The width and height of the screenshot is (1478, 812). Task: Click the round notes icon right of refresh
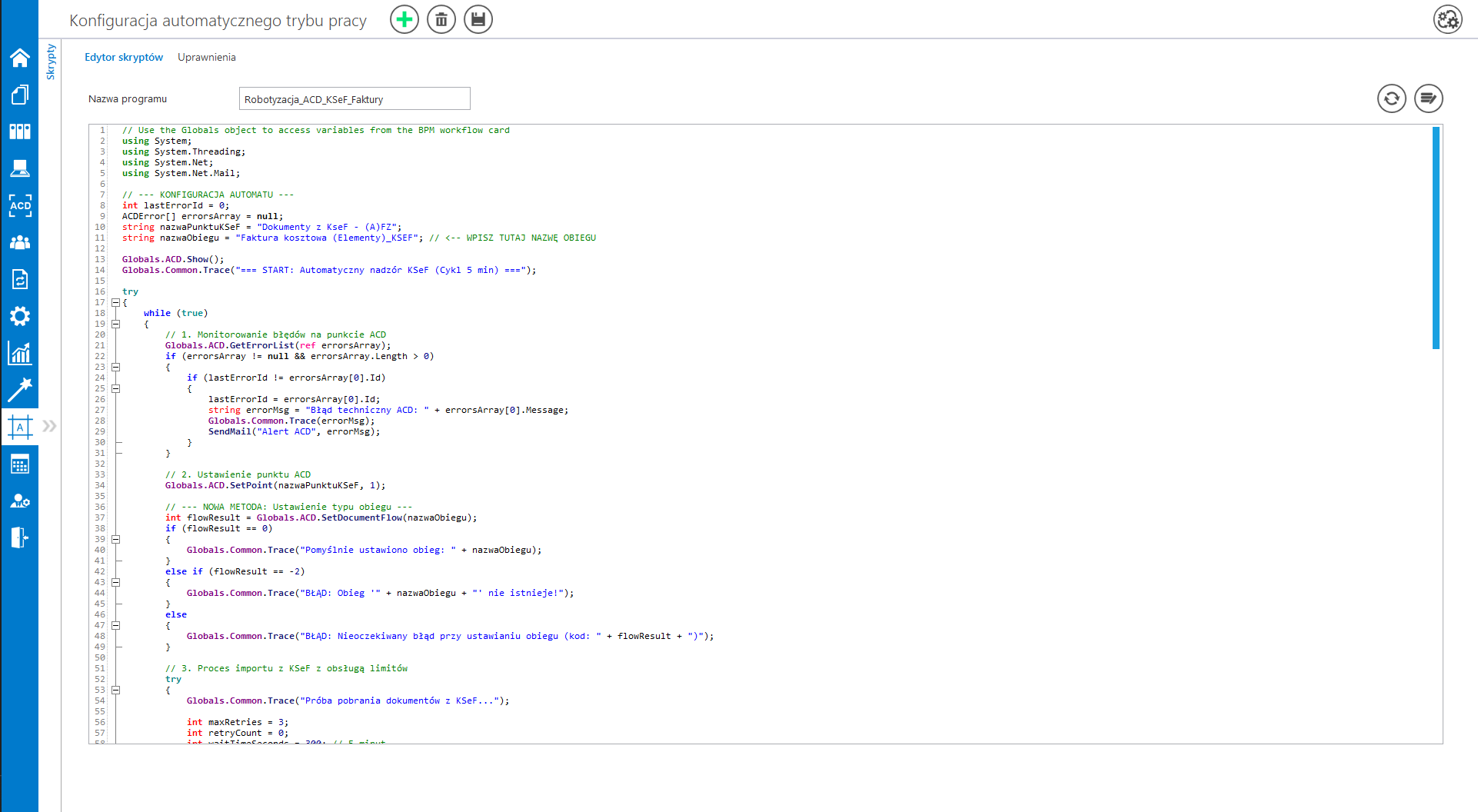(1428, 98)
